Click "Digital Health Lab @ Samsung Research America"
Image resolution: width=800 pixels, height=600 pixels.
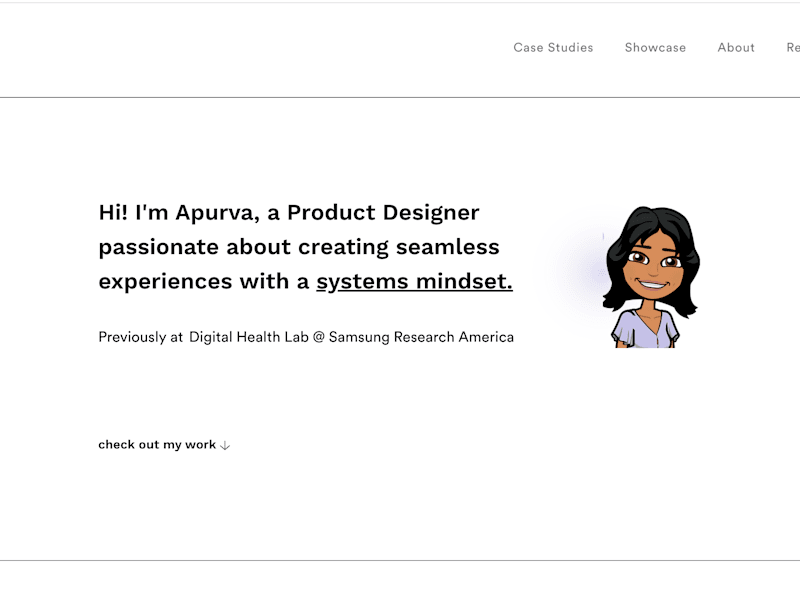point(352,337)
